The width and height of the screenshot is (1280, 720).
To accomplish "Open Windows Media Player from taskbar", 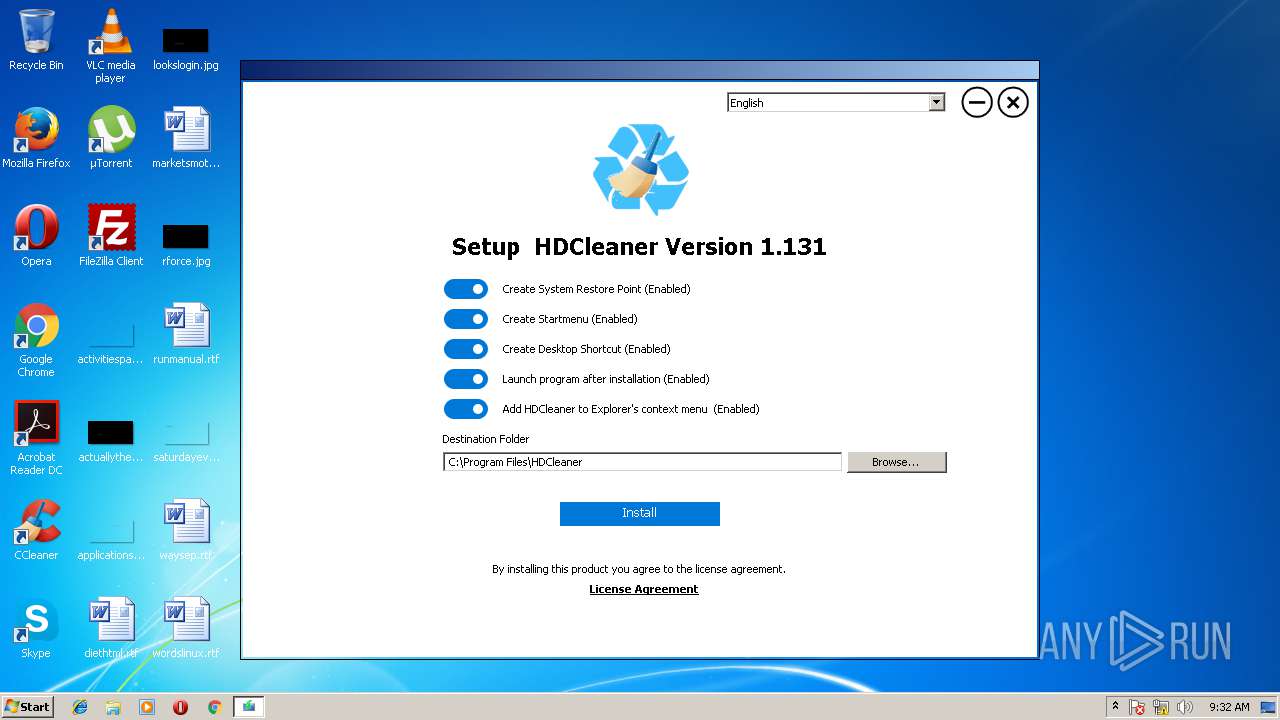I will pos(147,707).
